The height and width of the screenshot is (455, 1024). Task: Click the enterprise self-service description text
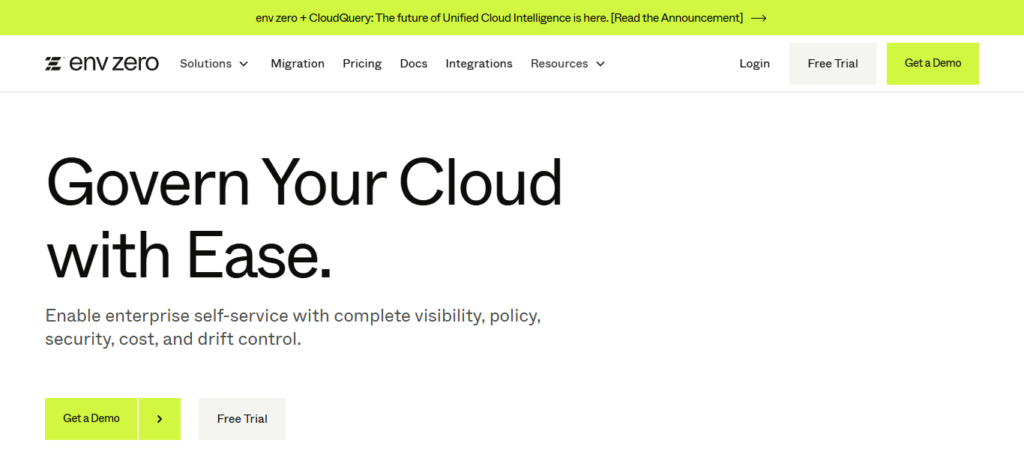(x=292, y=327)
